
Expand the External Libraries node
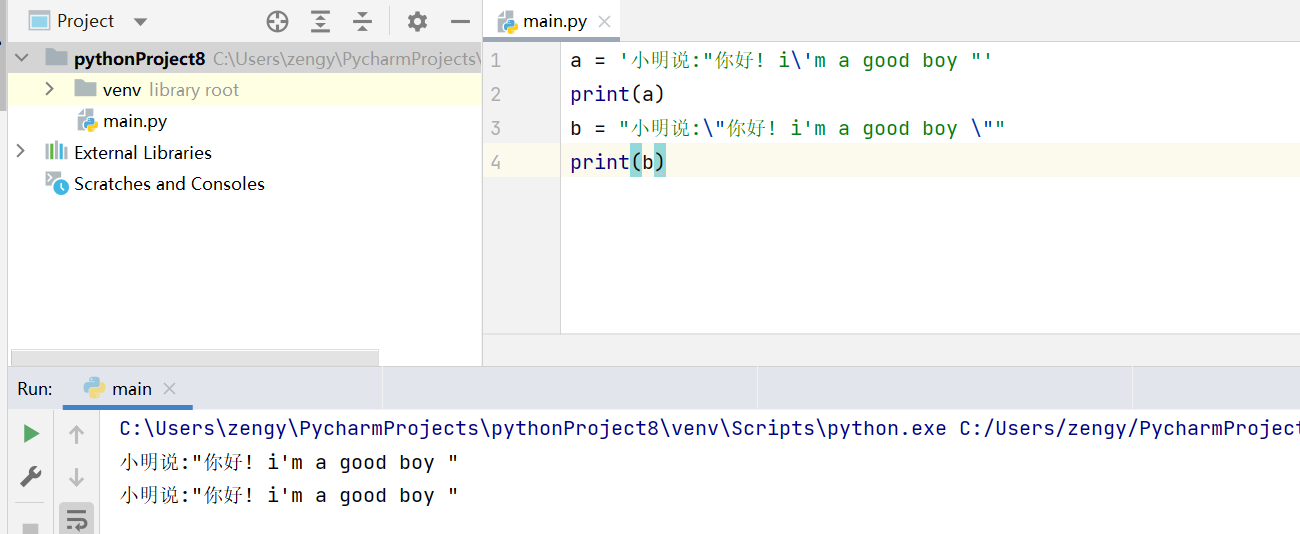pos(21,151)
